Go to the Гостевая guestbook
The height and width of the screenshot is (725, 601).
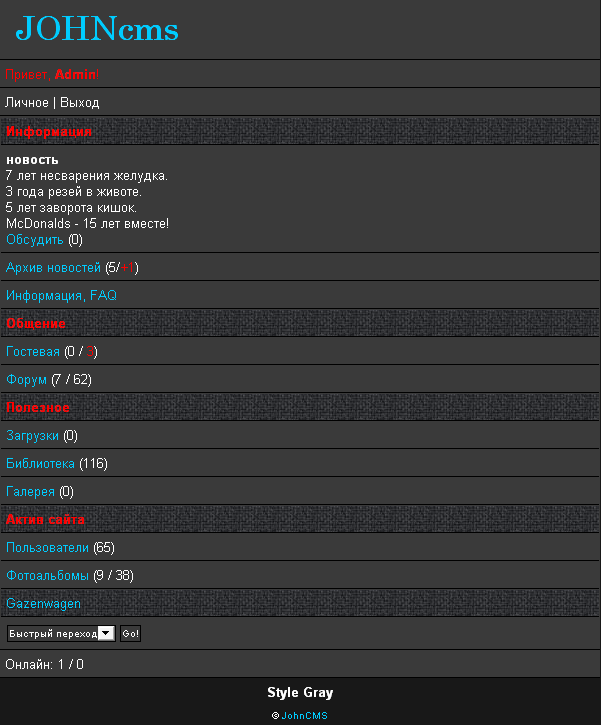coord(33,352)
